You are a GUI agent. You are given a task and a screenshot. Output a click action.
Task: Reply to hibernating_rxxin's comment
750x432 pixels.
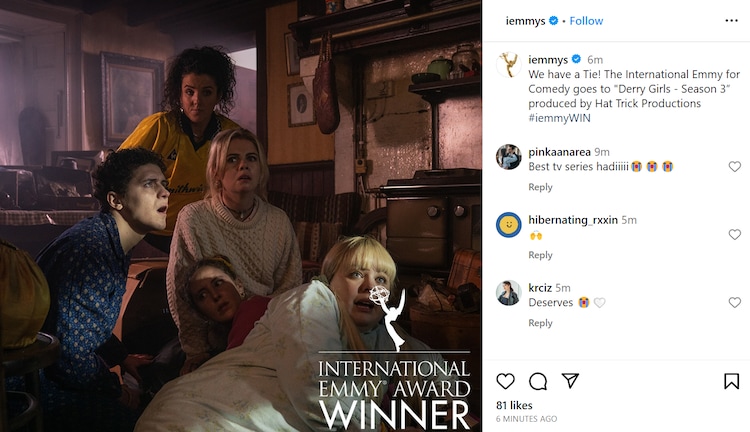coord(540,255)
